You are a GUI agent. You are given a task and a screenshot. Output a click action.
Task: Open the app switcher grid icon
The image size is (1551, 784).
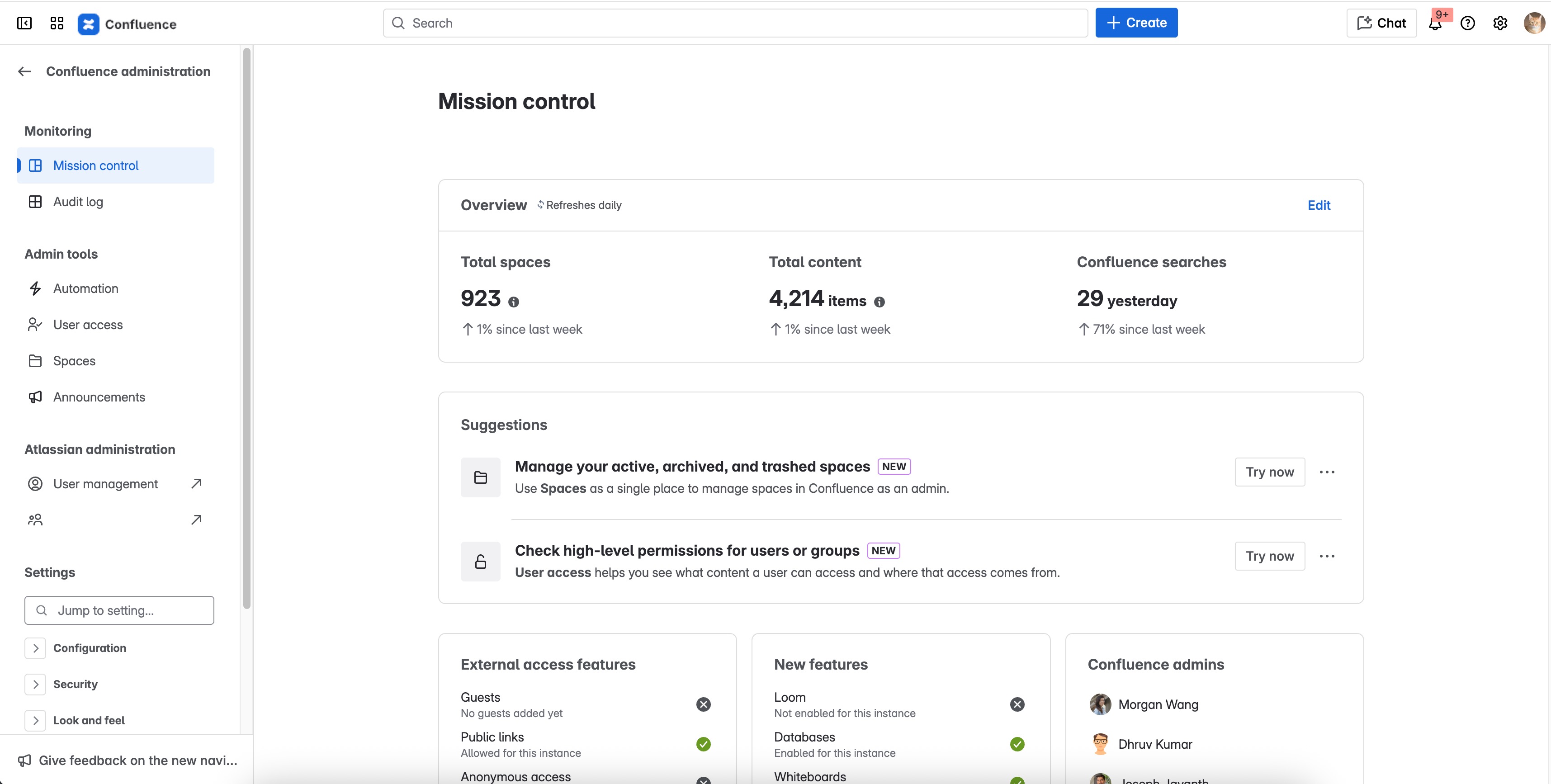click(x=57, y=24)
